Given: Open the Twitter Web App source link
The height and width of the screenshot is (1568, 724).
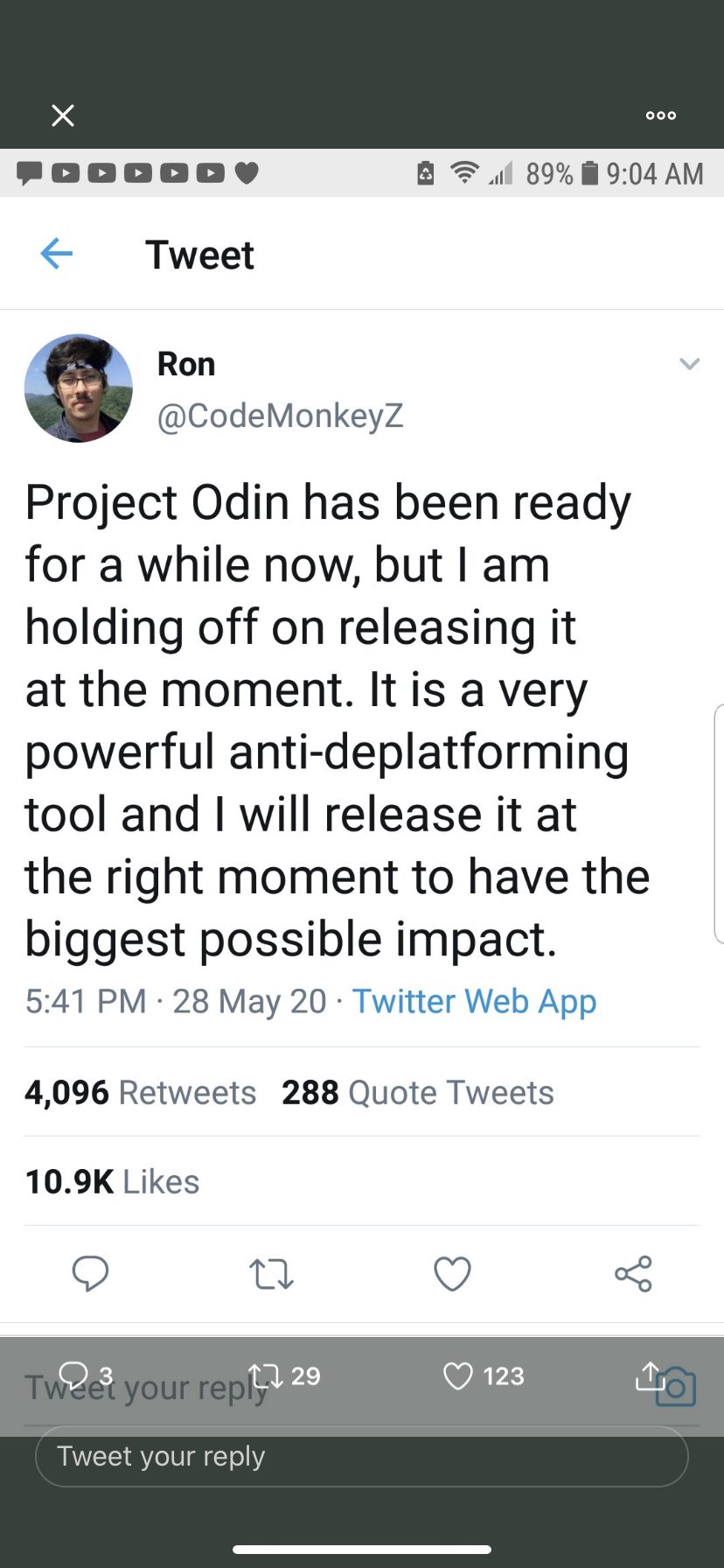Looking at the screenshot, I should click(x=474, y=1001).
